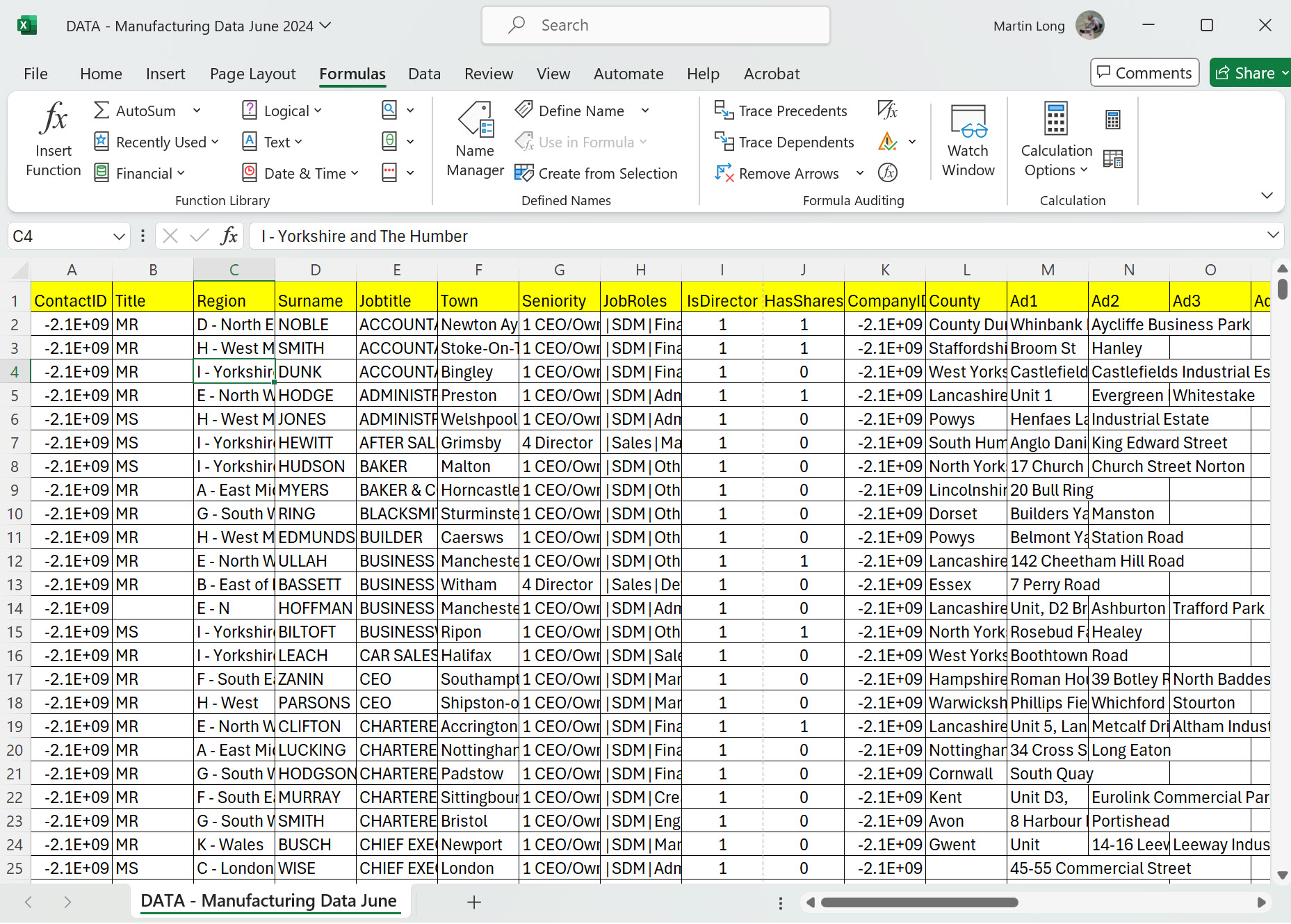Click the horizontal scrollbar thumb
This screenshot has height=924, width=1291.
click(x=919, y=902)
